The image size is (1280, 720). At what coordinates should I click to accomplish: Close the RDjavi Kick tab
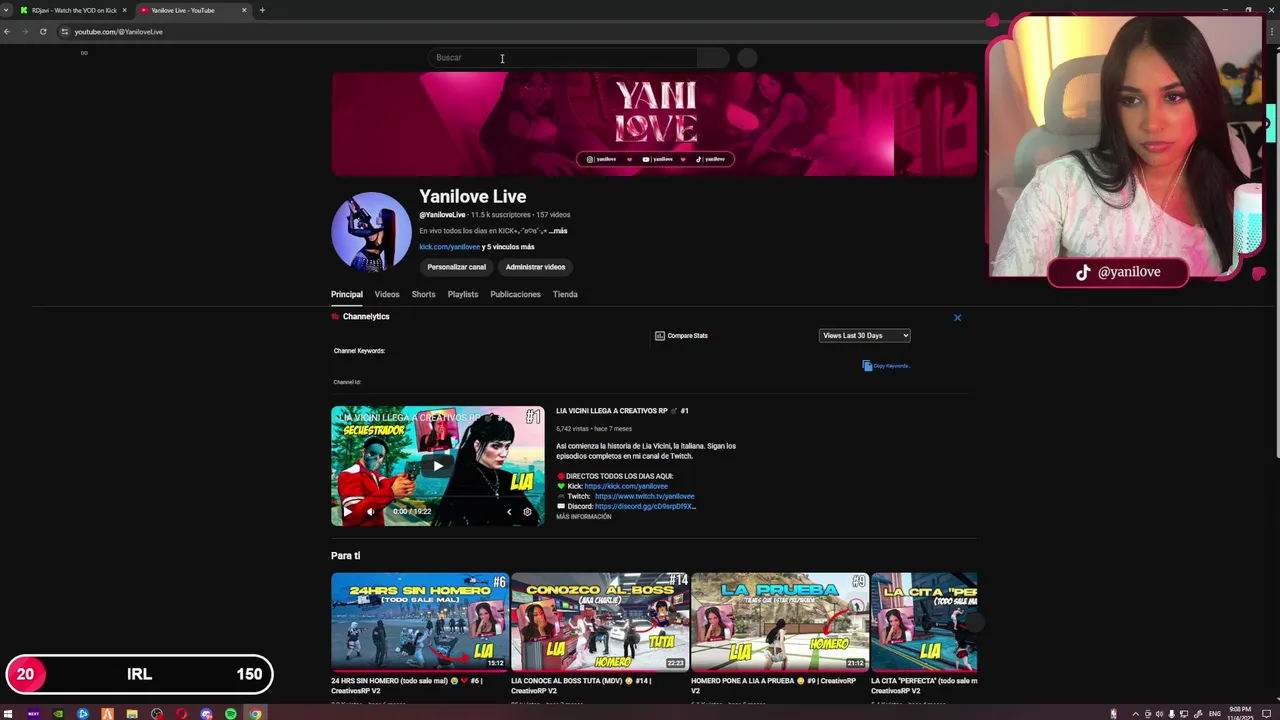pyautogui.click(x=124, y=10)
